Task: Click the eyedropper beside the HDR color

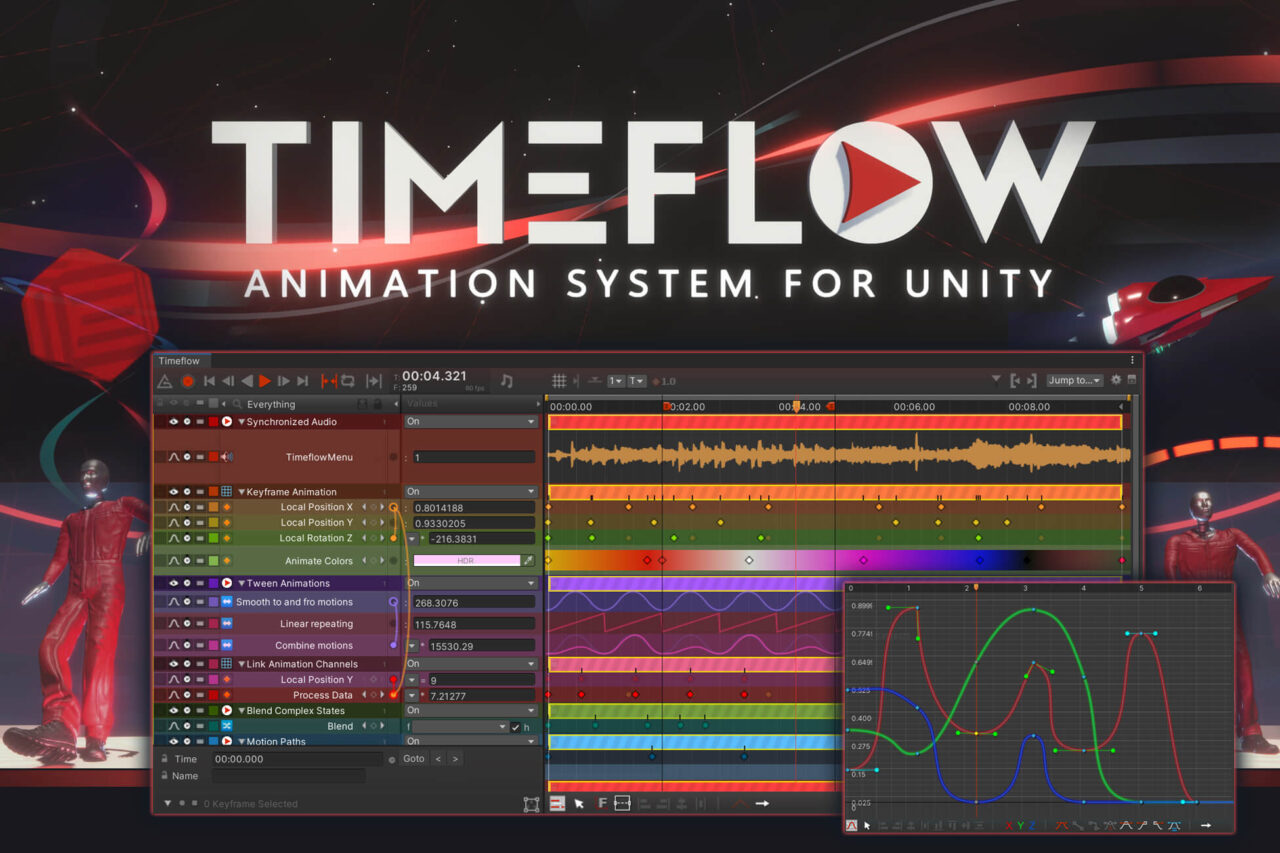Action: click(529, 561)
